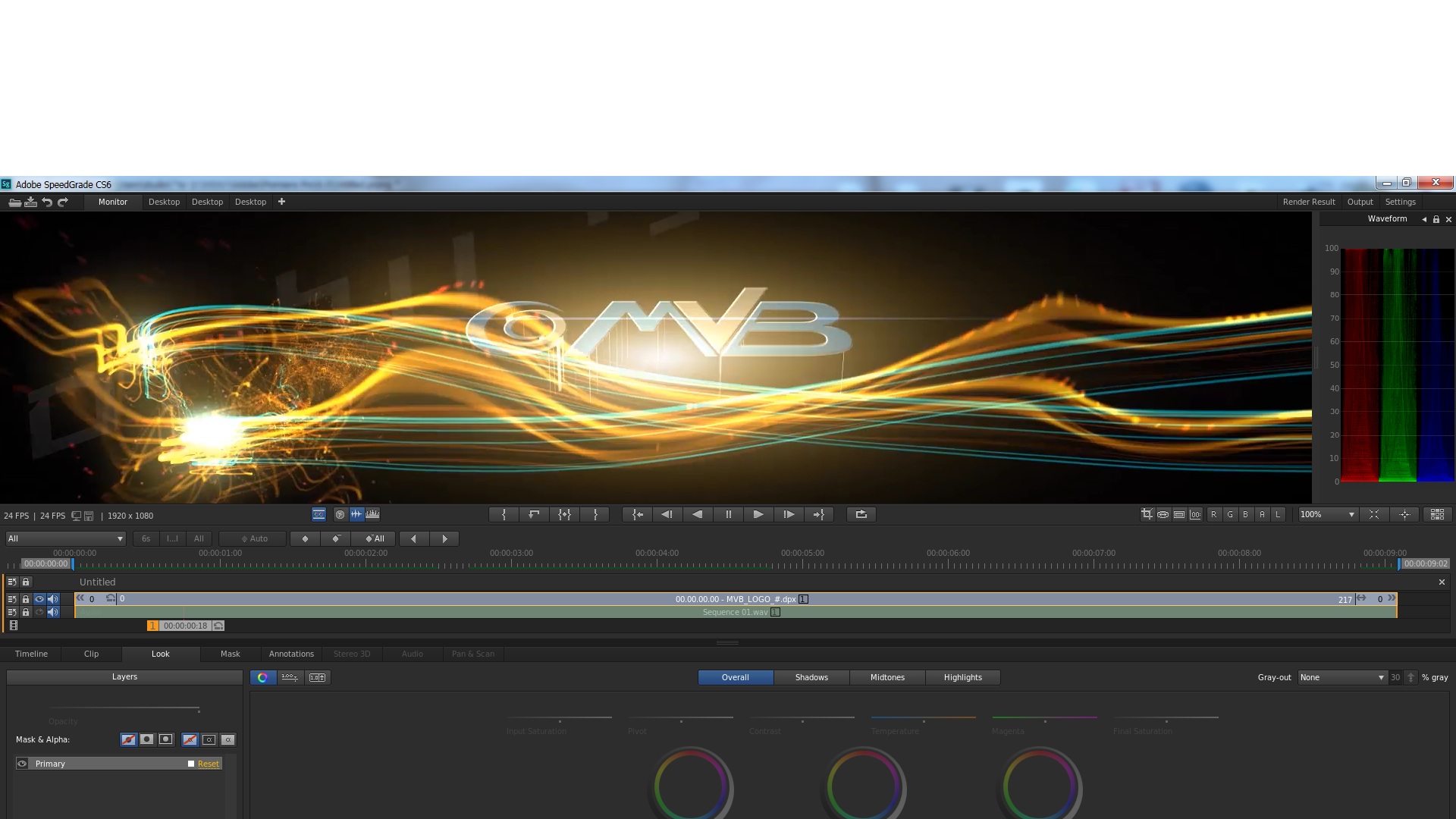Open the All filter dropdown above timeline
The image size is (1456, 819).
(65, 538)
